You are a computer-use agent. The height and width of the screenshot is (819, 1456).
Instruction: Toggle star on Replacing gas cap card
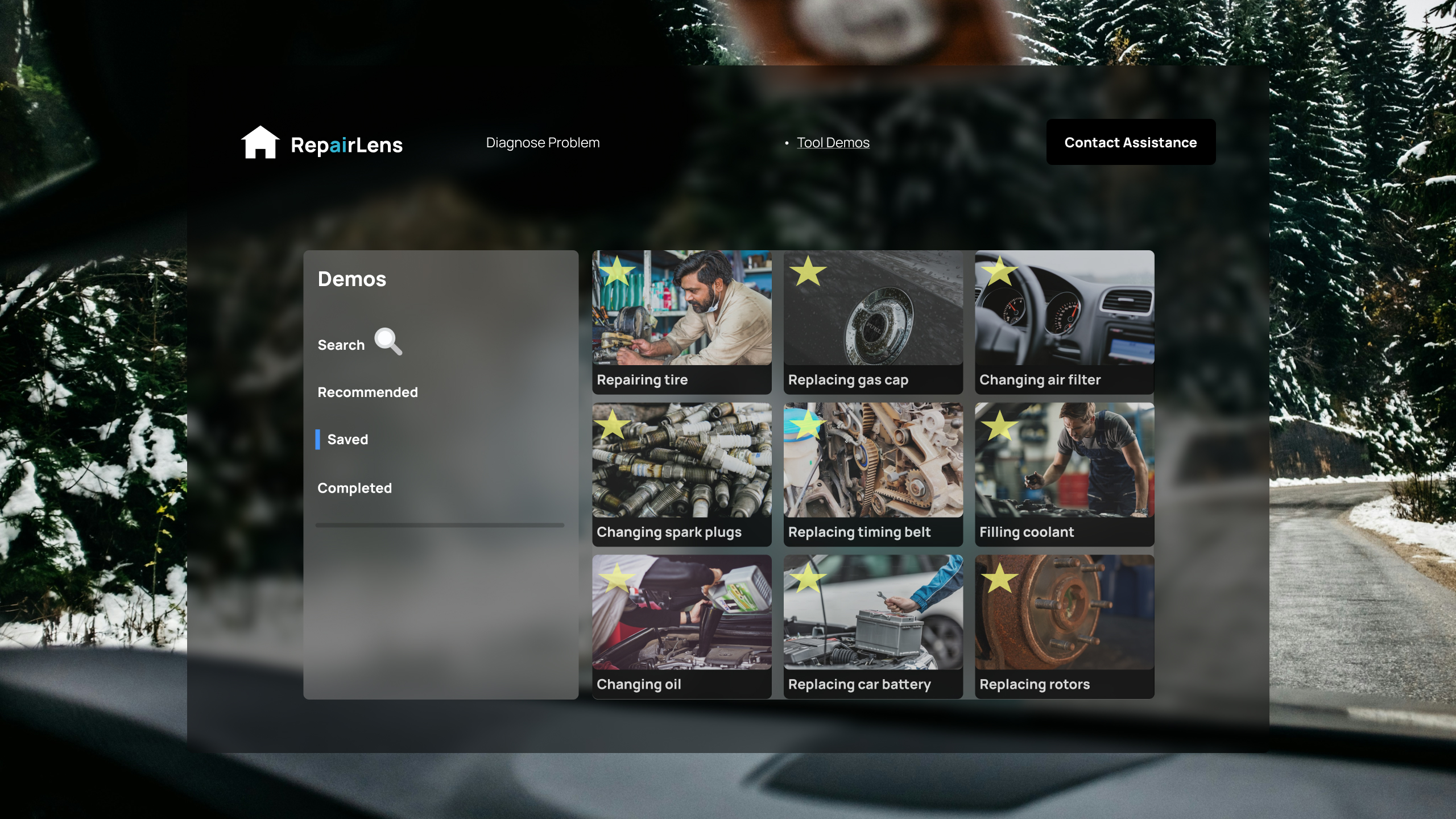pos(808,271)
